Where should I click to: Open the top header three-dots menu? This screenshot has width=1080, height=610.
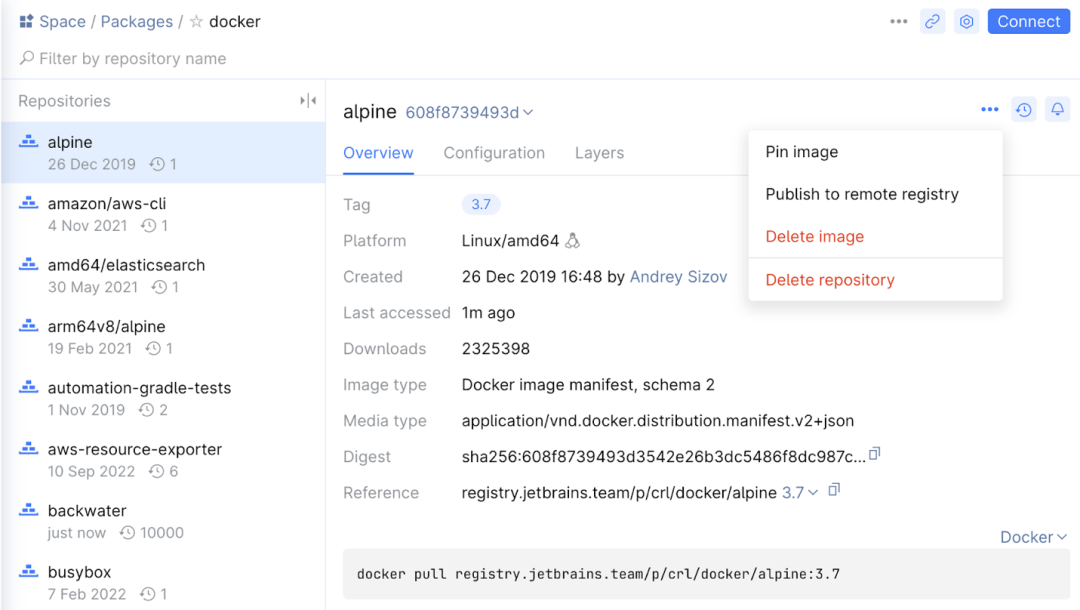coord(898,21)
